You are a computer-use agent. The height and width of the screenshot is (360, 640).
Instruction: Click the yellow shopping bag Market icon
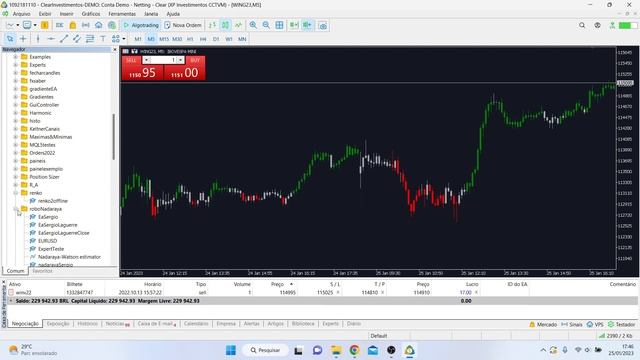(x=73, y=25)
